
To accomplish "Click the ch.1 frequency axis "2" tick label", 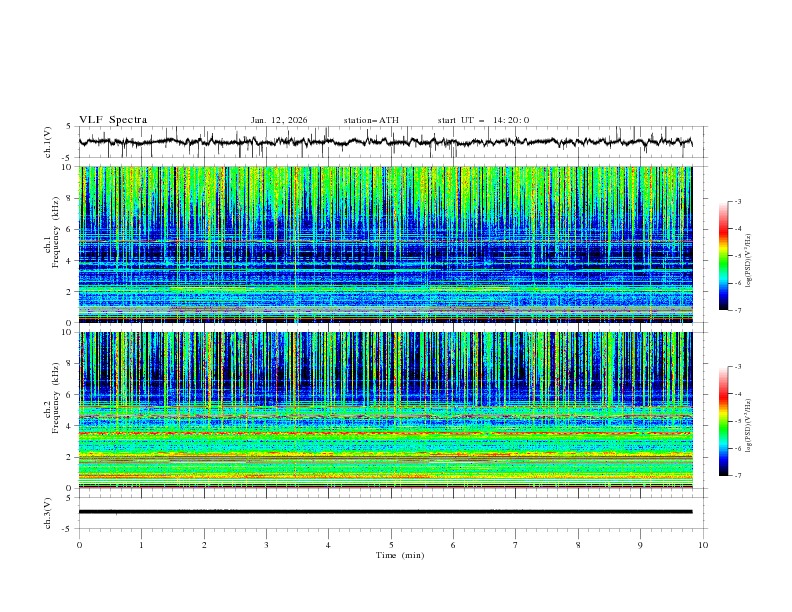I will point(70,292).
